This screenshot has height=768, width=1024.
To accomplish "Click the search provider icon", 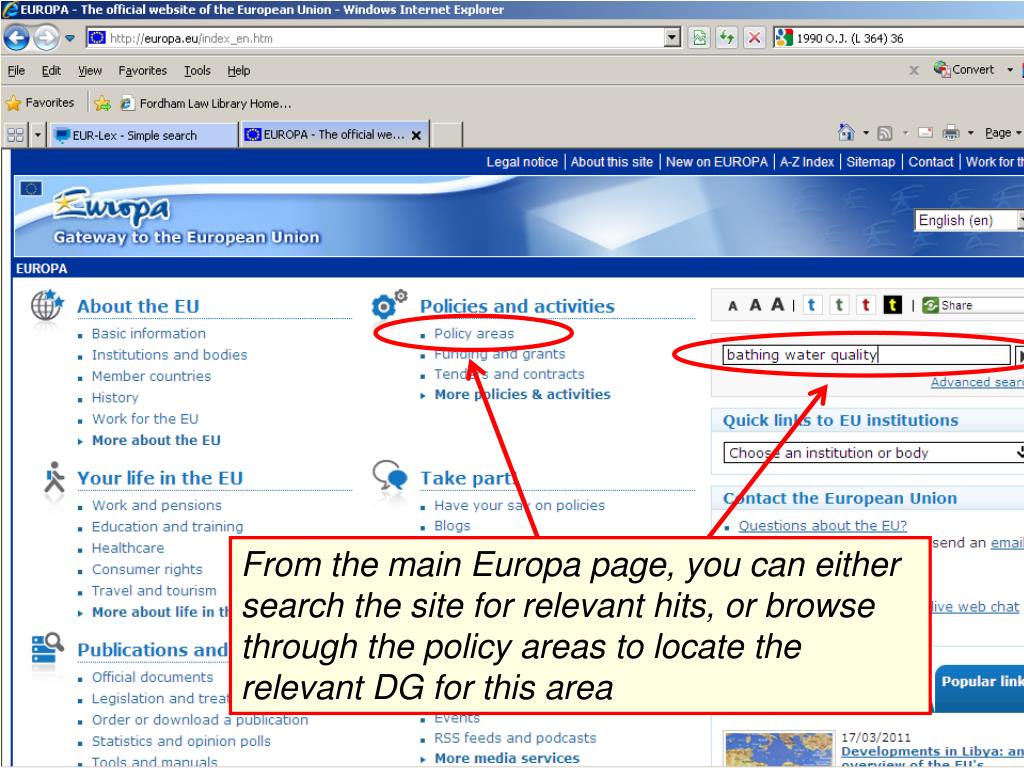I will pos(783,38).
